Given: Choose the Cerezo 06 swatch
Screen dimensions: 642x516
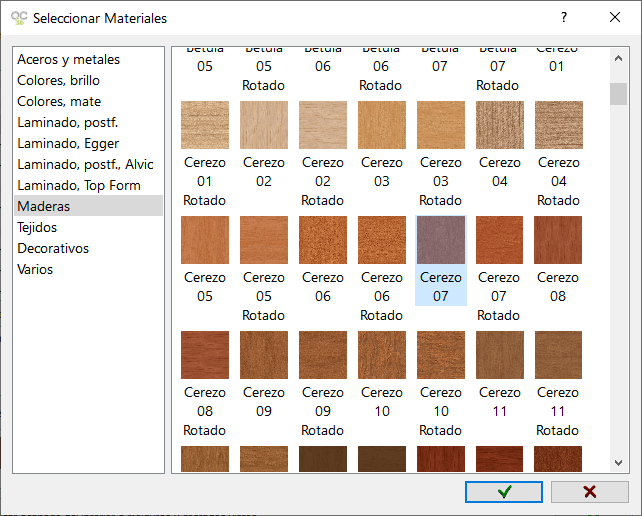Looking at the screenshot, I should (323, 240).
